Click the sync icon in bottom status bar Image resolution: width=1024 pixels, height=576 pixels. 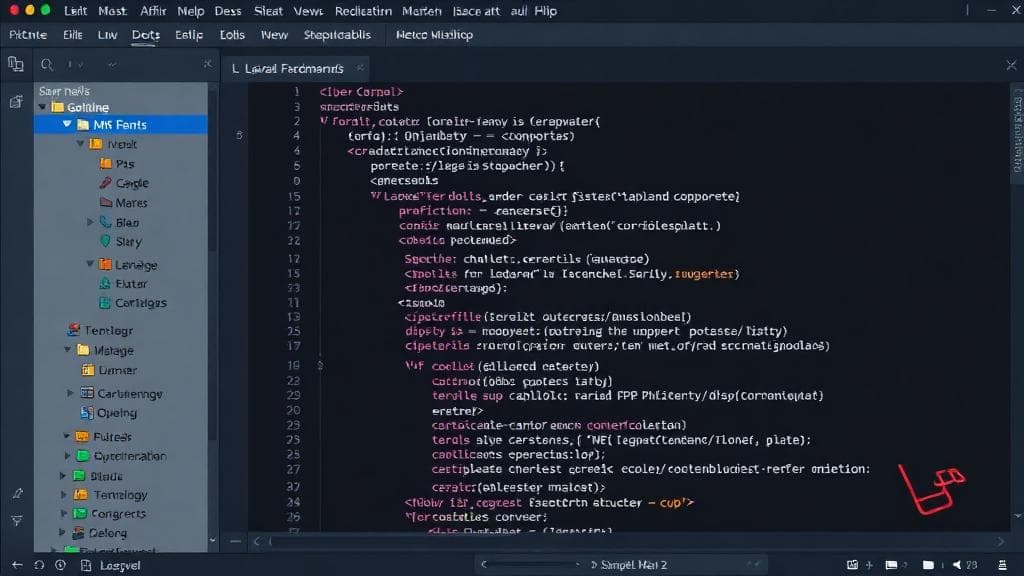tap(83, 565)
